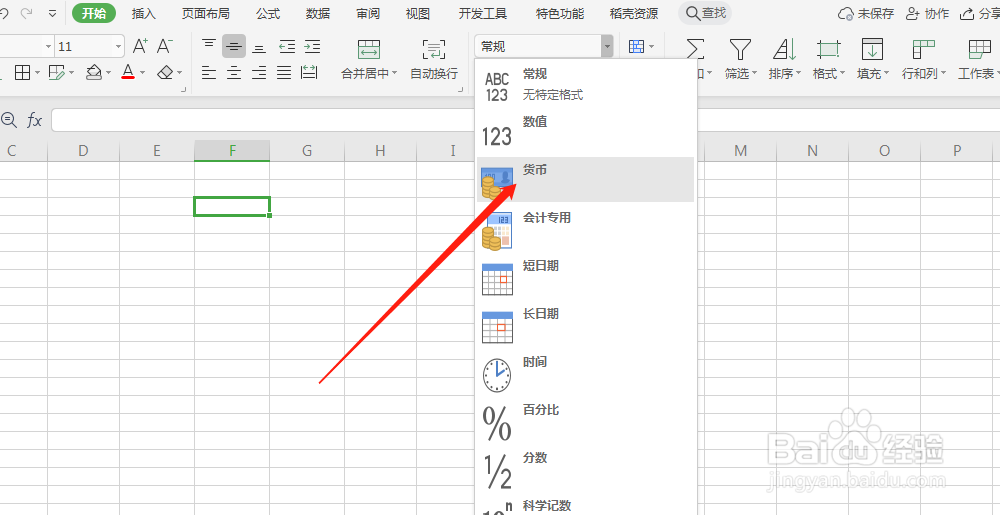Click the 查找 search box
Image resolution: width=1000 pixels, height=515 pixels.
click(x=705, y=13)
